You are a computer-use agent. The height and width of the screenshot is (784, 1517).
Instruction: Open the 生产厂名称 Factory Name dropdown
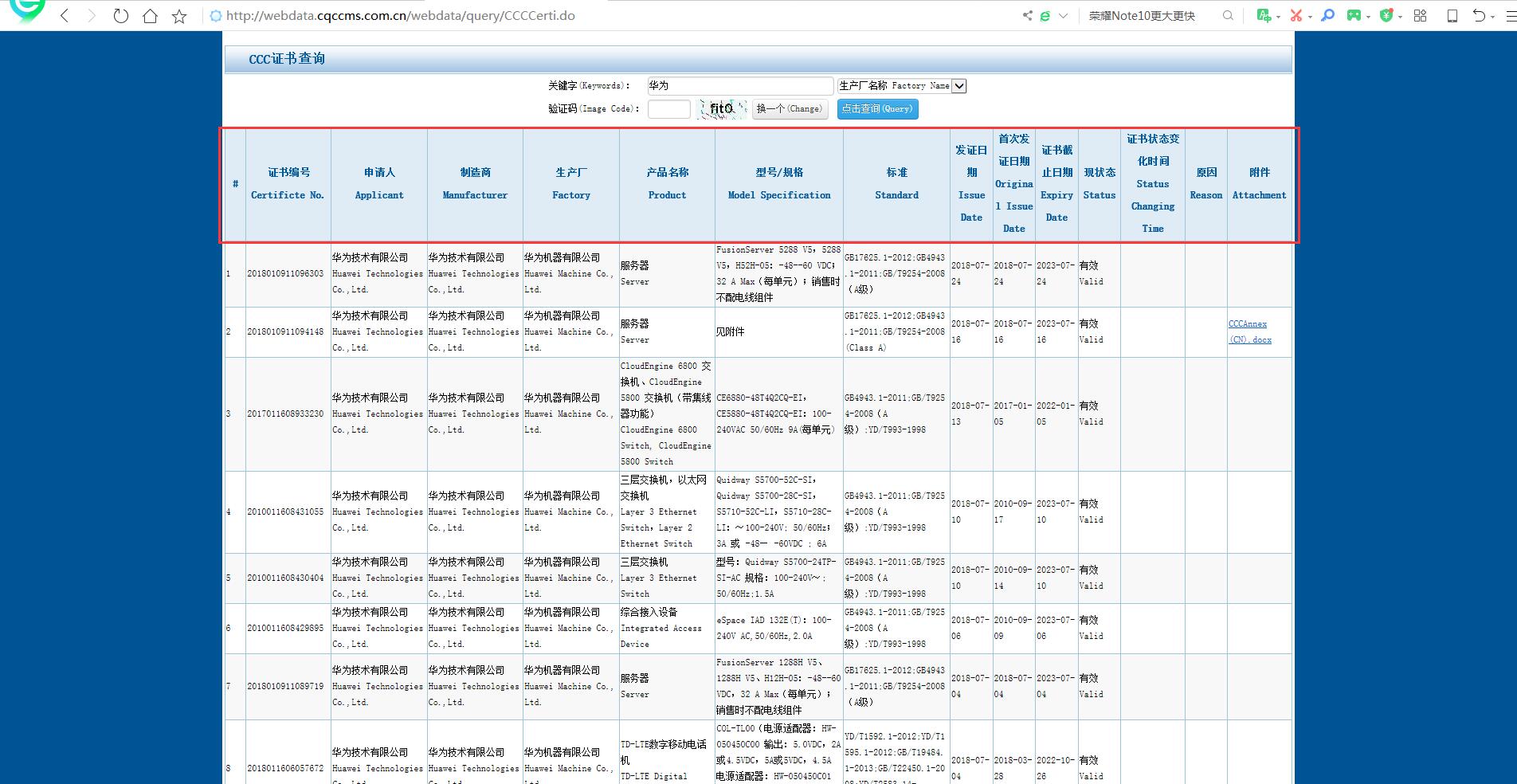click(x=901, y=85)
